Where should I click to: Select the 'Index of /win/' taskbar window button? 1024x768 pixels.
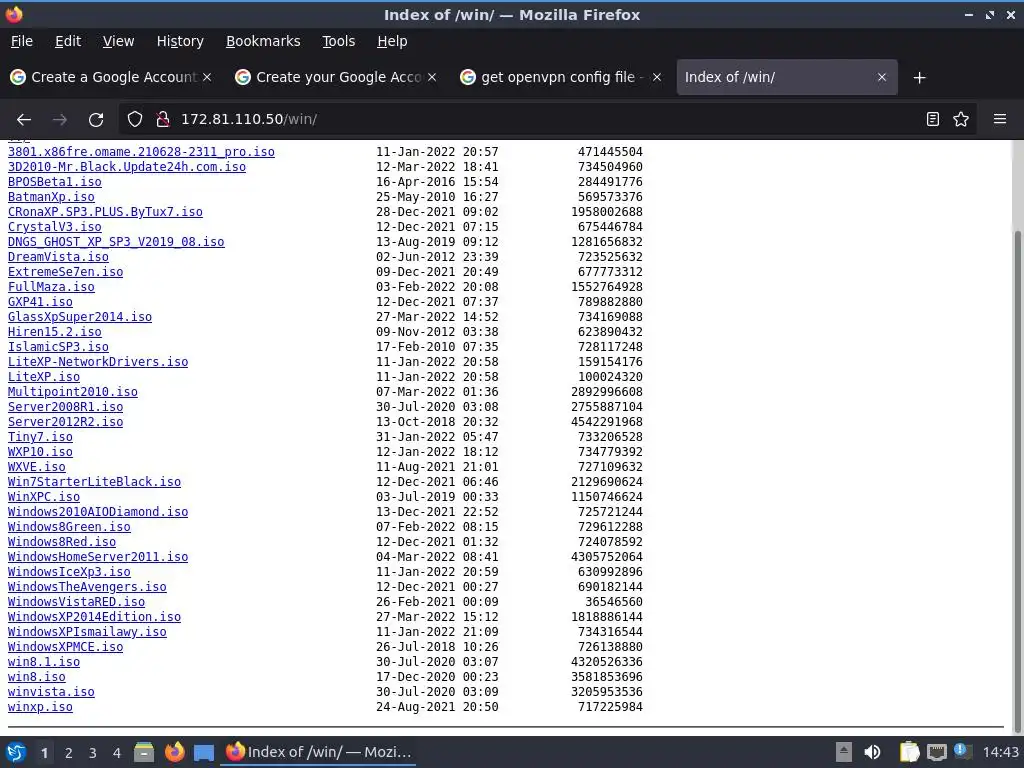point(319,752)
